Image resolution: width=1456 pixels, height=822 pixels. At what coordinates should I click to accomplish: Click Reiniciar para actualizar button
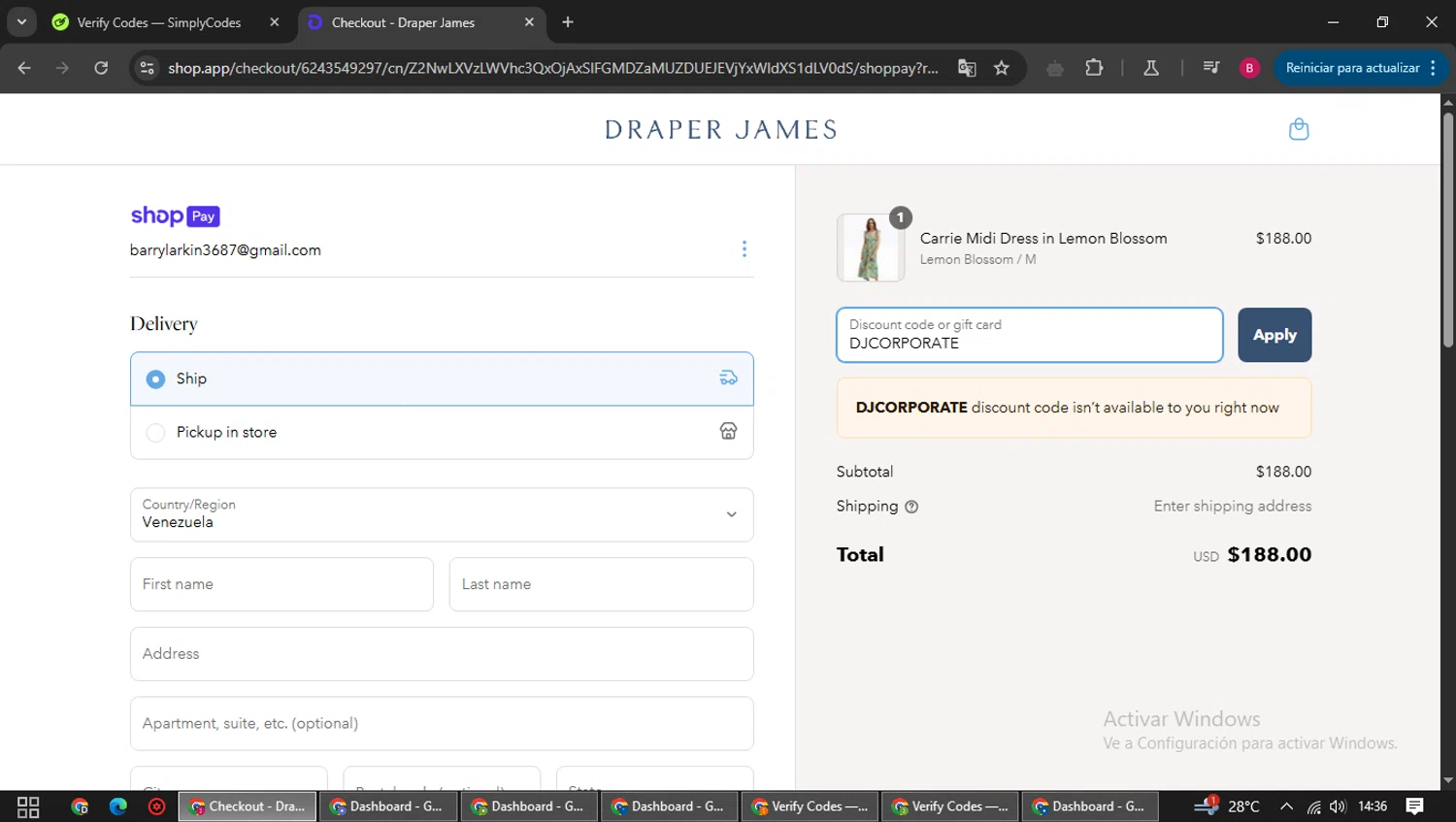click(1352, 68)
